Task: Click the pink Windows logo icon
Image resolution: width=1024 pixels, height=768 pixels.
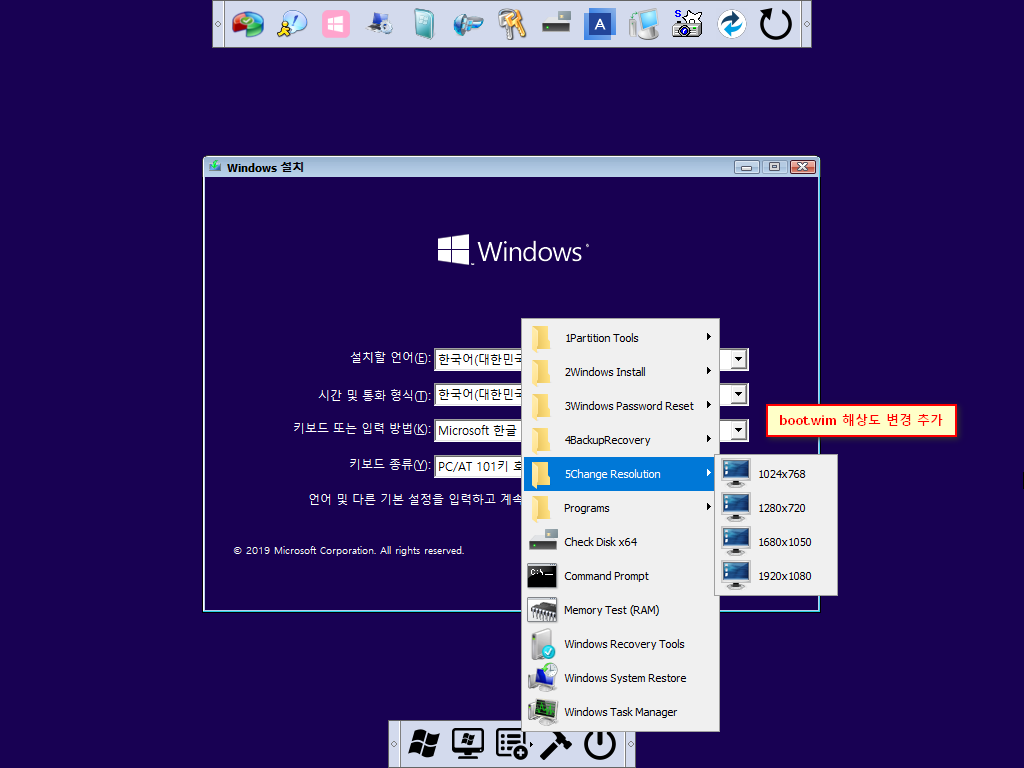Action: pyautogui.click(x=336, y=25)
